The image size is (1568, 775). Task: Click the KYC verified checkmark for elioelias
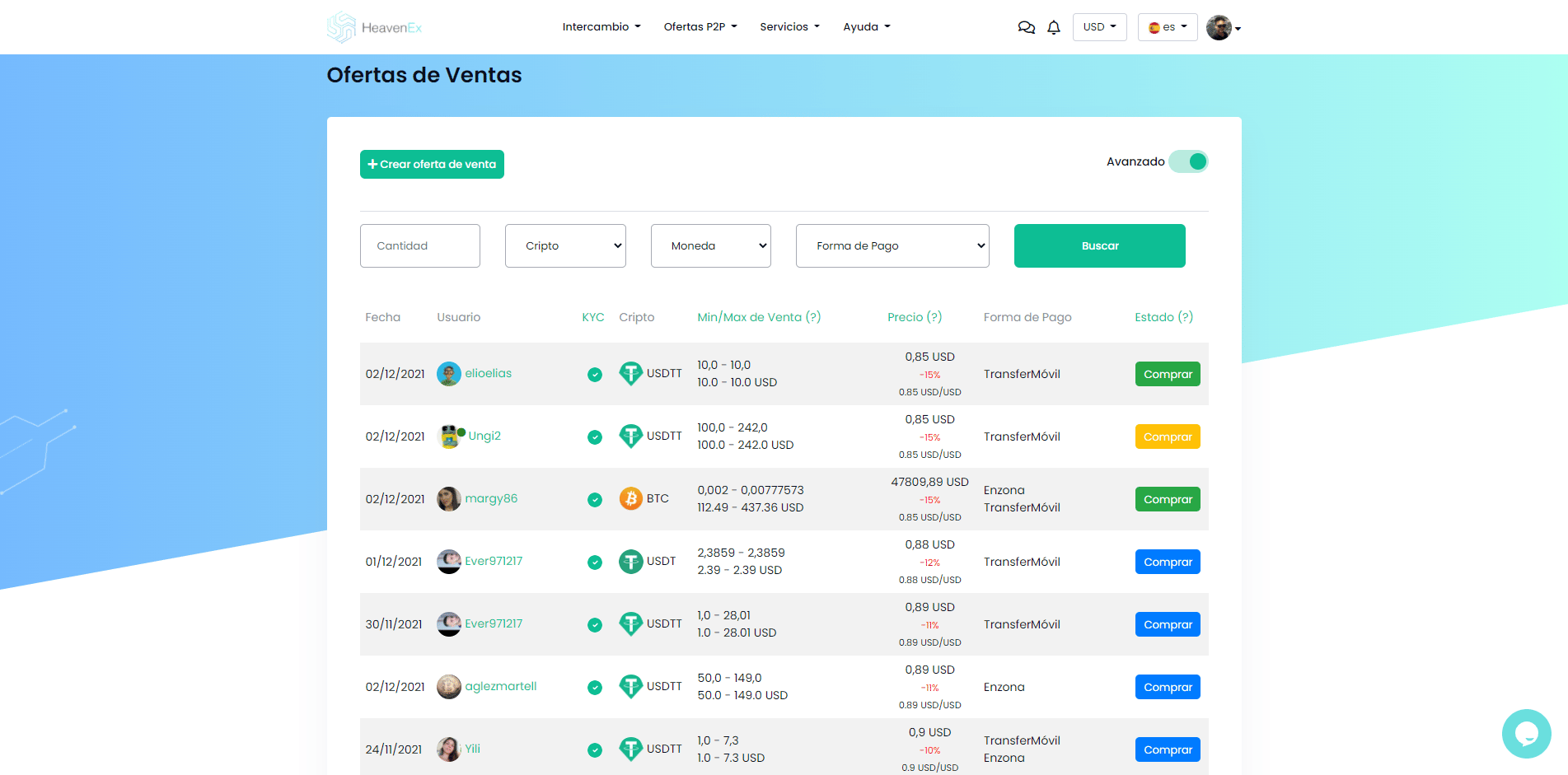(x=595, y=375)
